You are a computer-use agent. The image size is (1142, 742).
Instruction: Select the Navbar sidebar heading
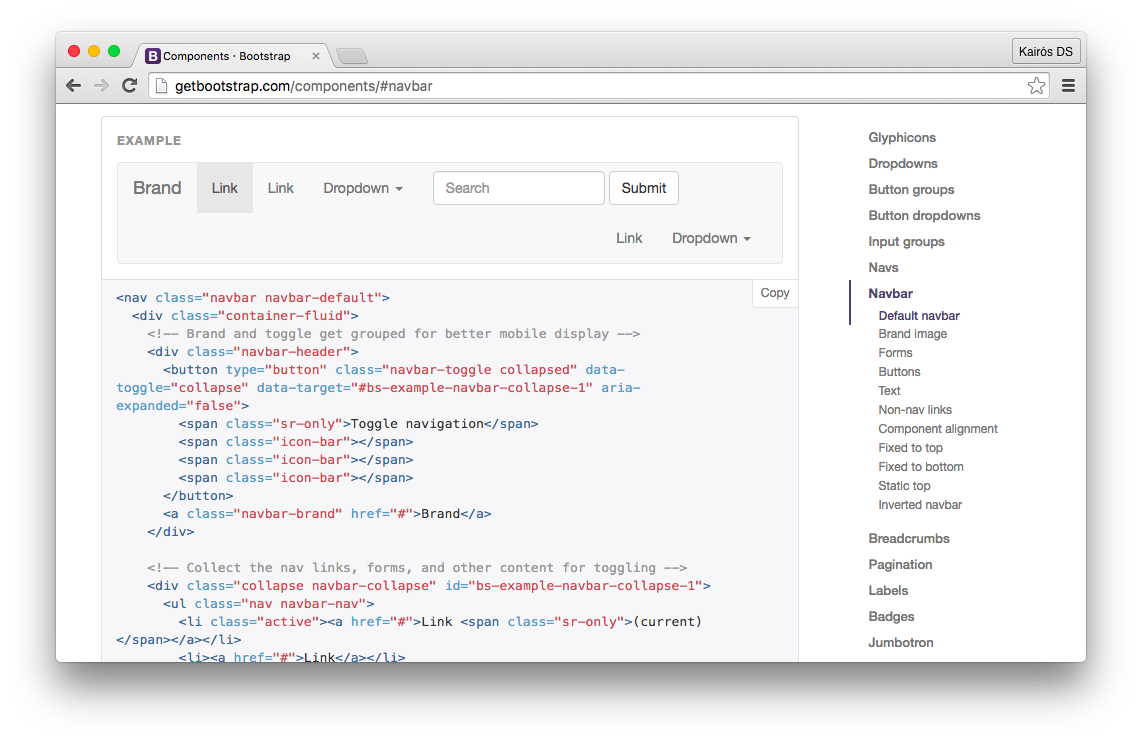click(x=890, y=293)
